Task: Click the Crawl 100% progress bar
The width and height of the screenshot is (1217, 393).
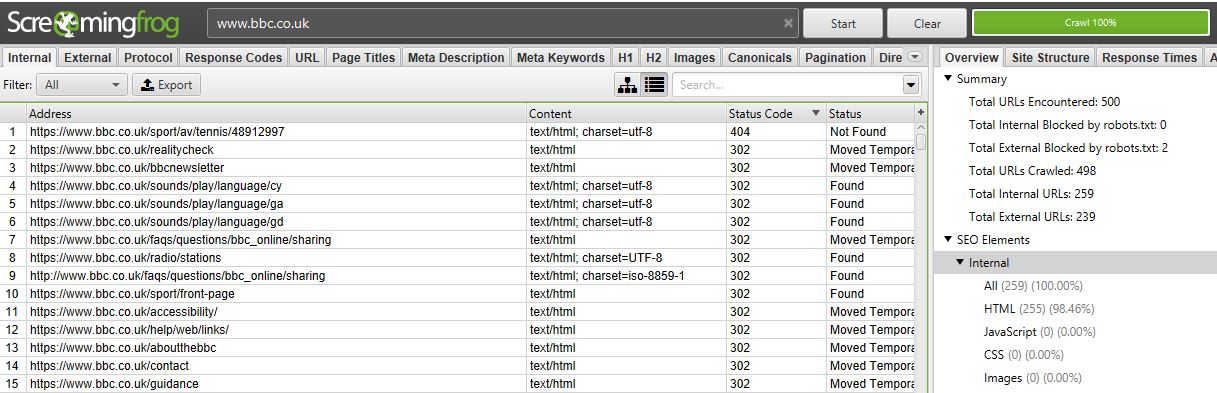Action: coord(1090,22)
